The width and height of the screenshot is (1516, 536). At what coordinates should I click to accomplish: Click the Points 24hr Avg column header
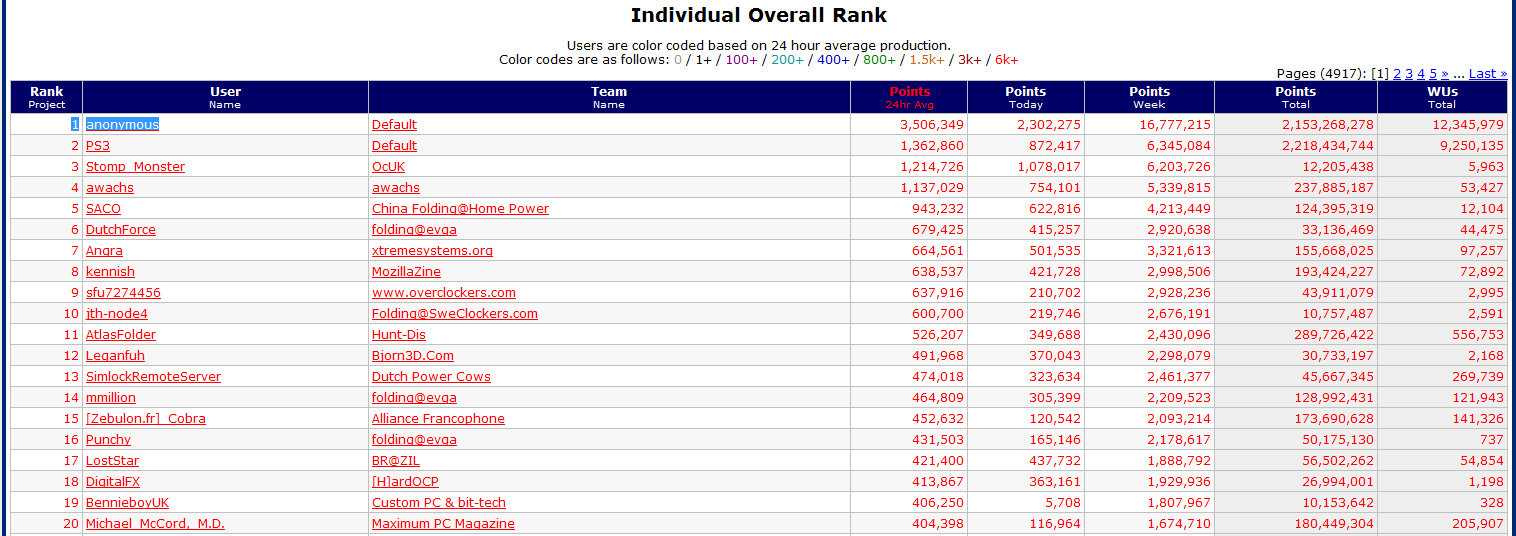(909, 97)
